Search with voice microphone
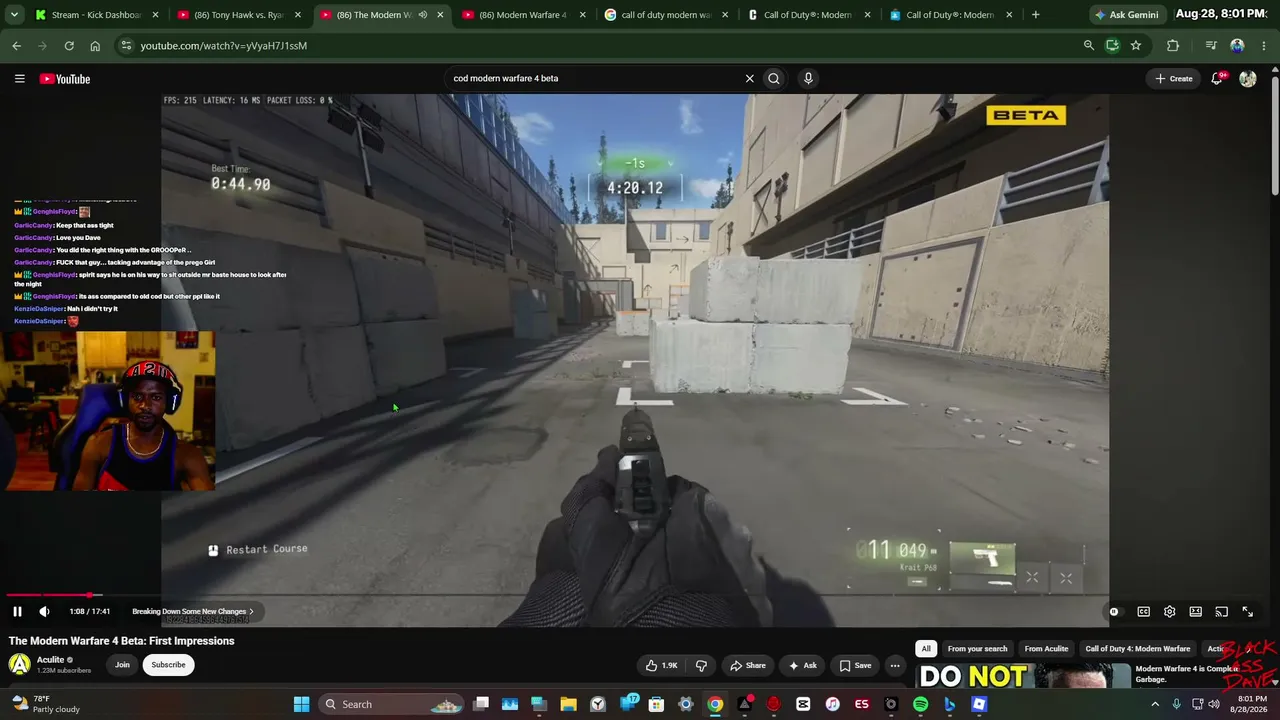 [x=808, y=78]
